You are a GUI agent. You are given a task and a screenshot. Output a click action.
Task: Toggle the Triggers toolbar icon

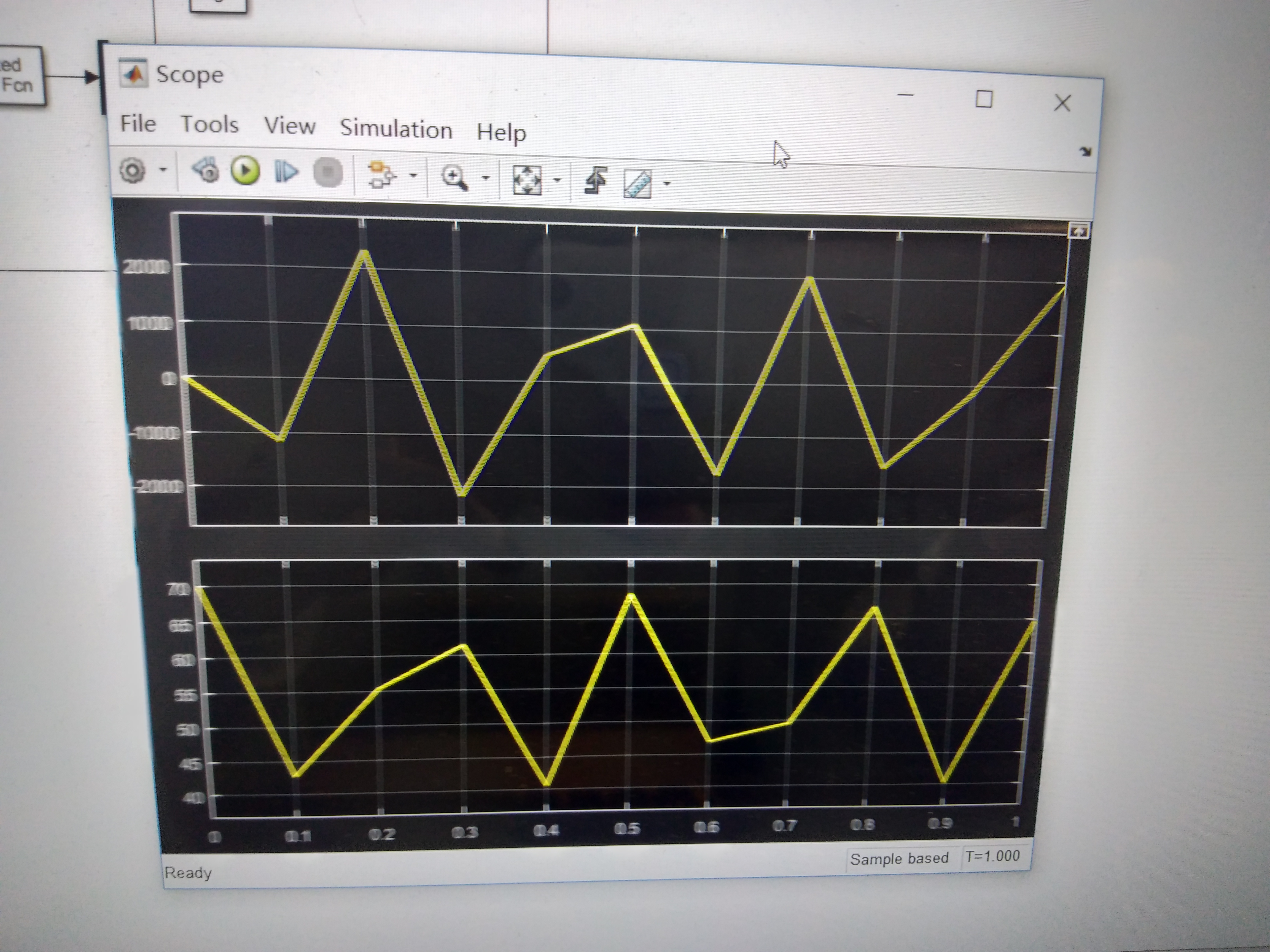pos(596,181)
